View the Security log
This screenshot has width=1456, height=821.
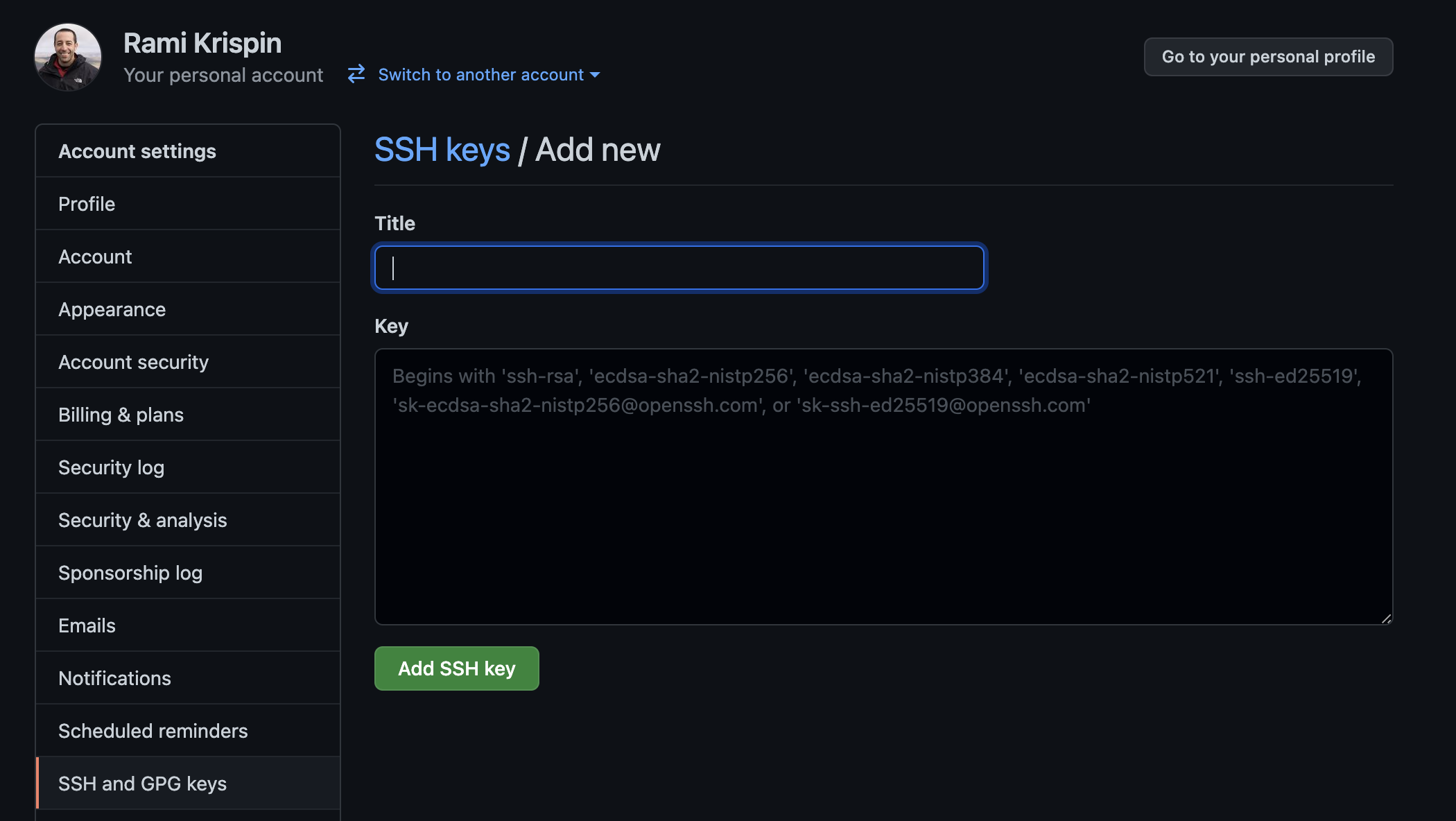(111, 467)
